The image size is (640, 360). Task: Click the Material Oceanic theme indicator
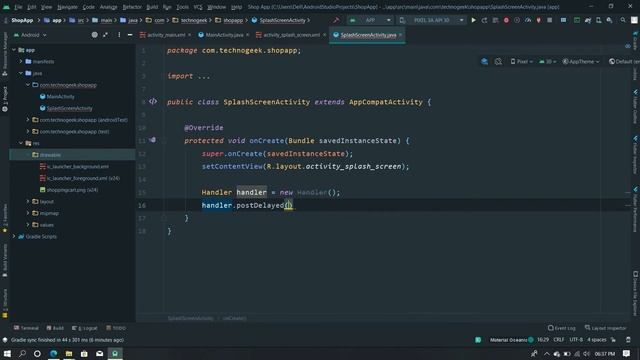512,340
